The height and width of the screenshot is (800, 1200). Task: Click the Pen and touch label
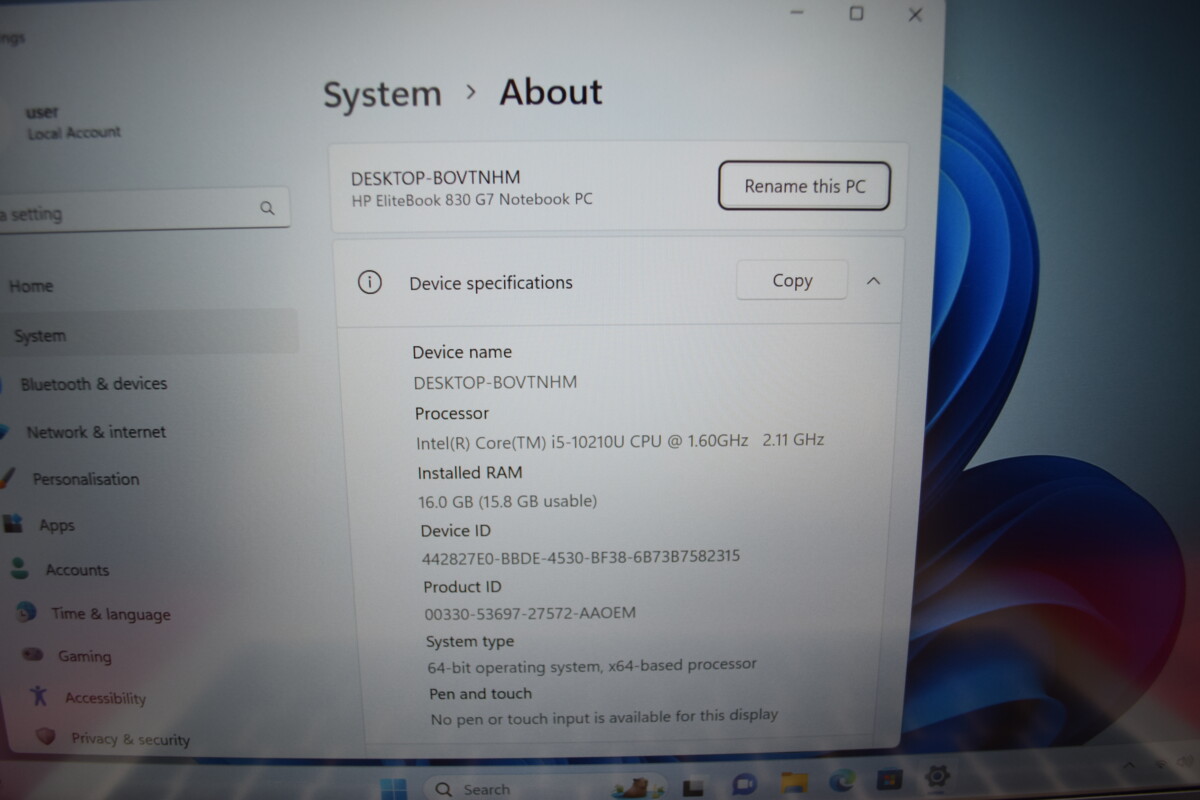481,693
